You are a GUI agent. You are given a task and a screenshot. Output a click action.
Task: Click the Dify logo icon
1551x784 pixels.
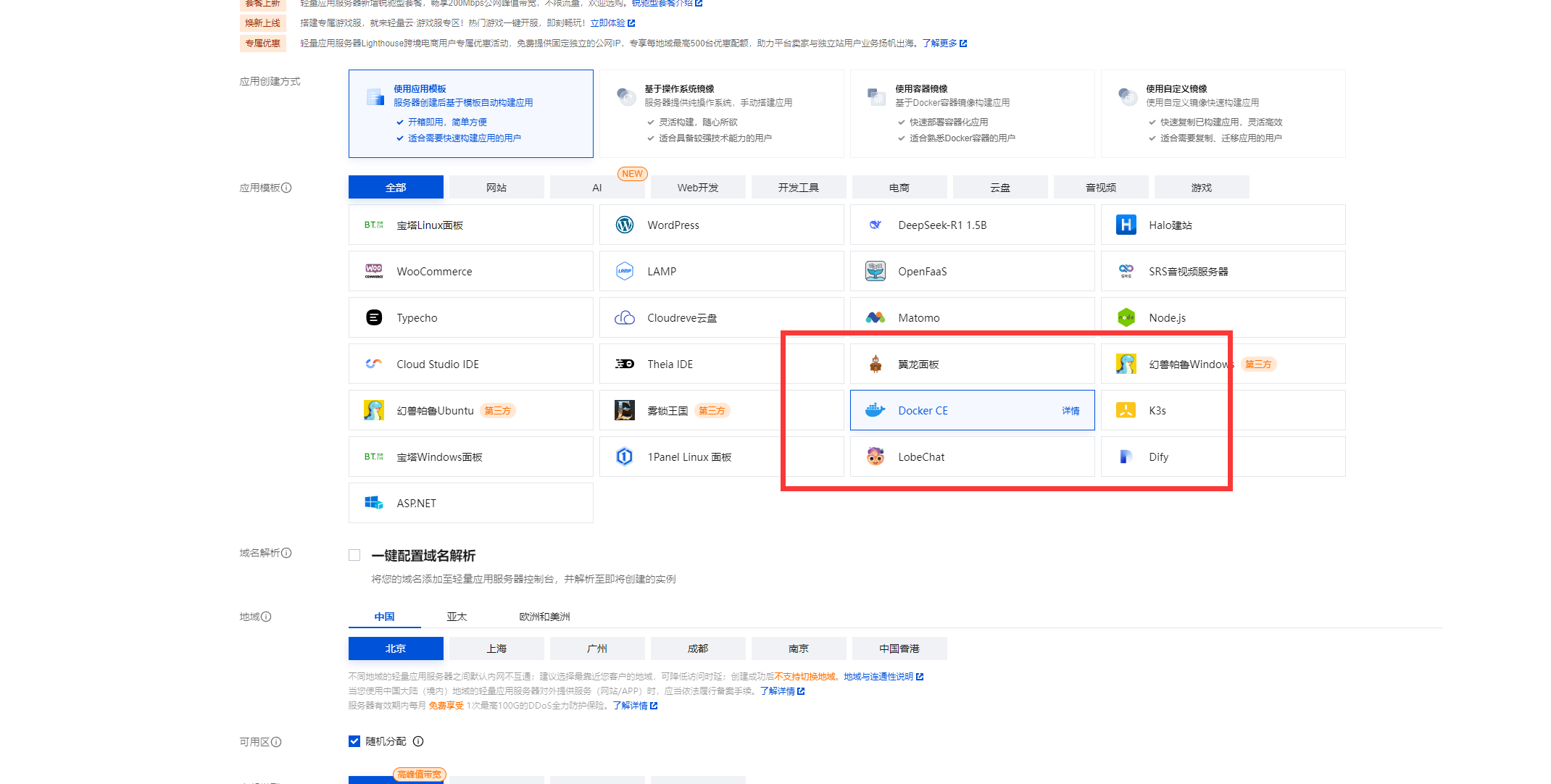click(1126, 457)
